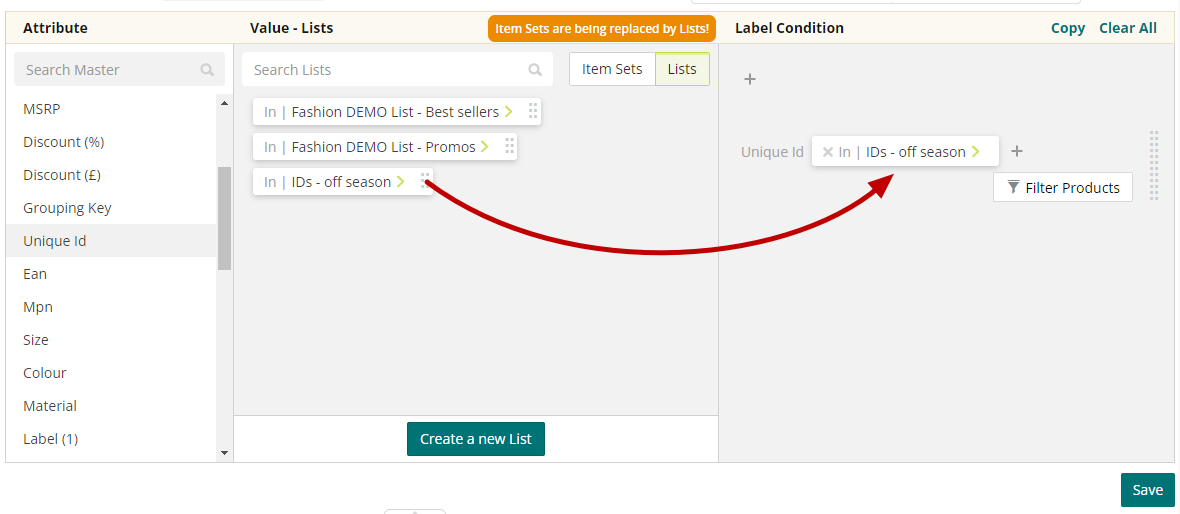Click plus icon next to IDs - off season condition
Viewport: 1180px width, 514px height.
tap(1017, 151)
